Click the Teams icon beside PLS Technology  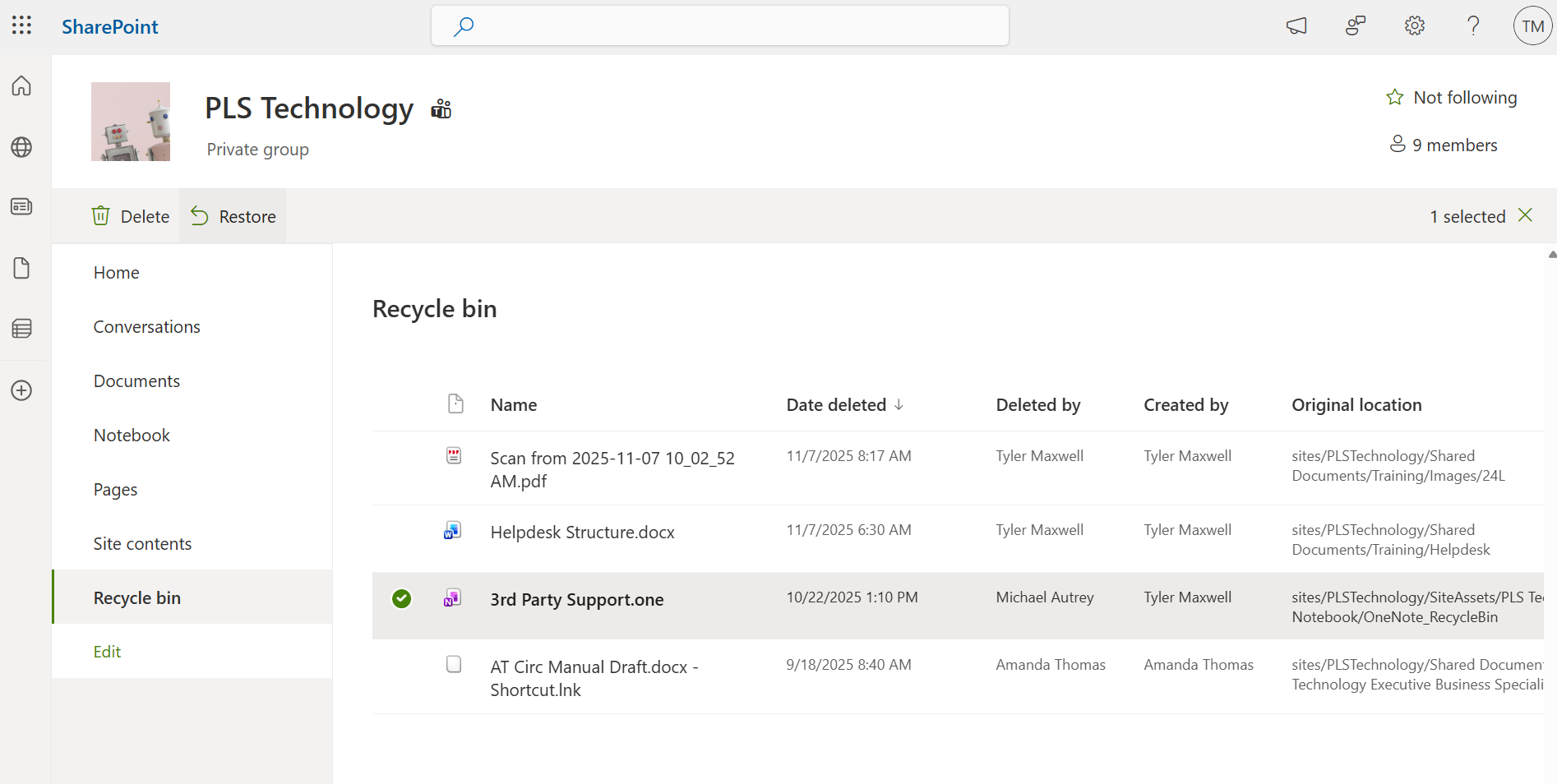[x=441, y=108]
